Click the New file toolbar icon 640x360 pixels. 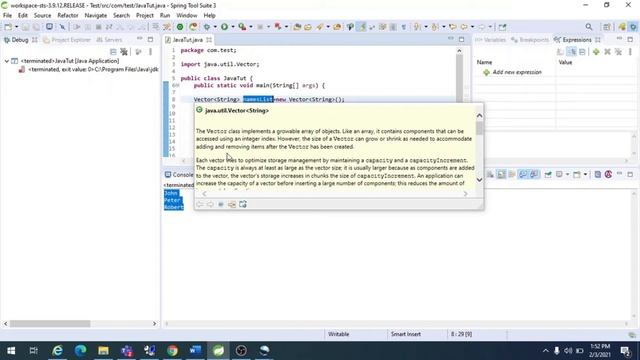tap(8, 27)
